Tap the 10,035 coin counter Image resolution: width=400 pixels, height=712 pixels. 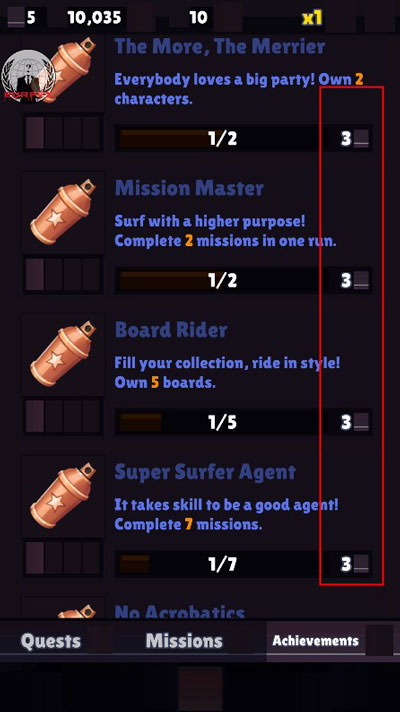[94, 18]
